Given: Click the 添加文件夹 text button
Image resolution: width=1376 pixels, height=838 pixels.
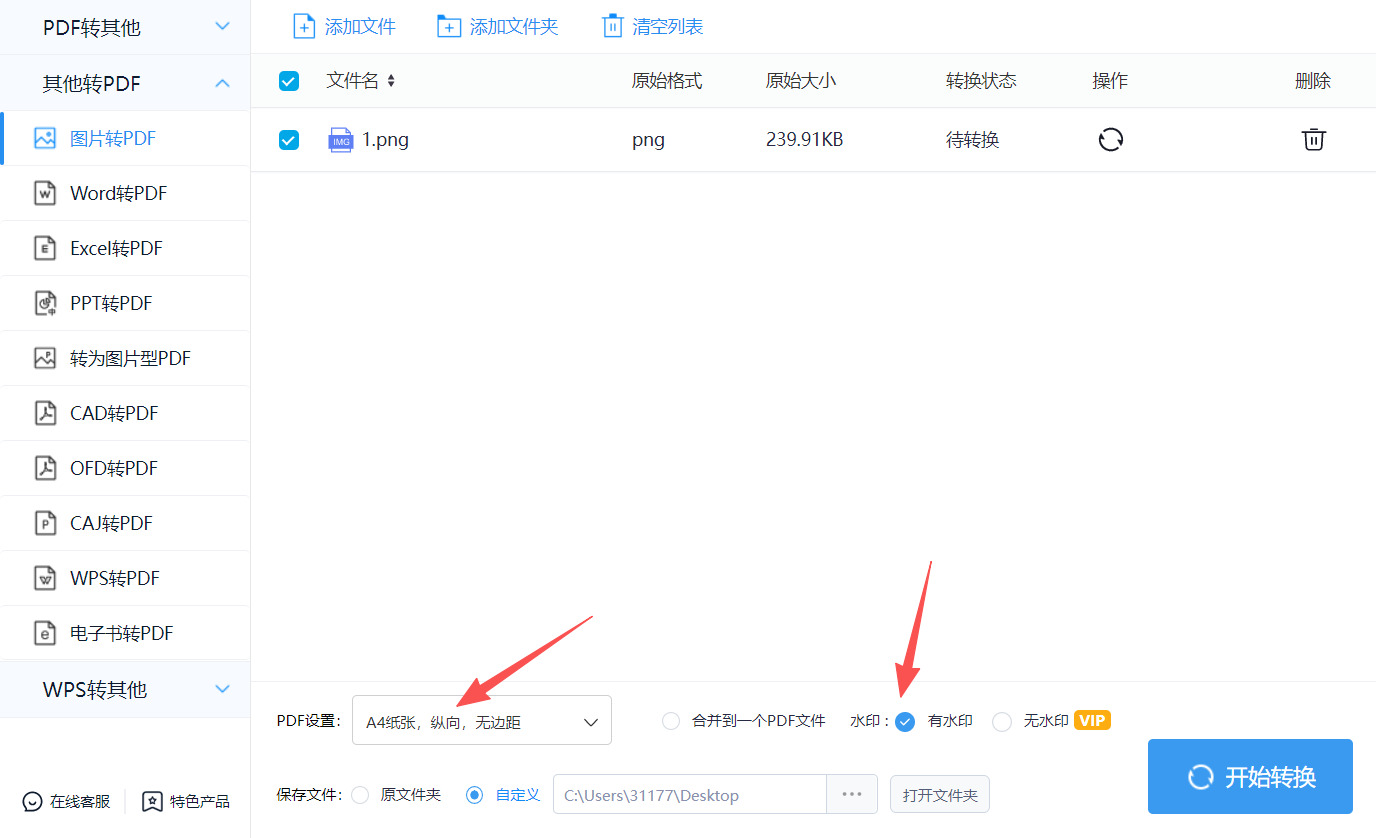Looking at the screenshot, I should point(514,27).
